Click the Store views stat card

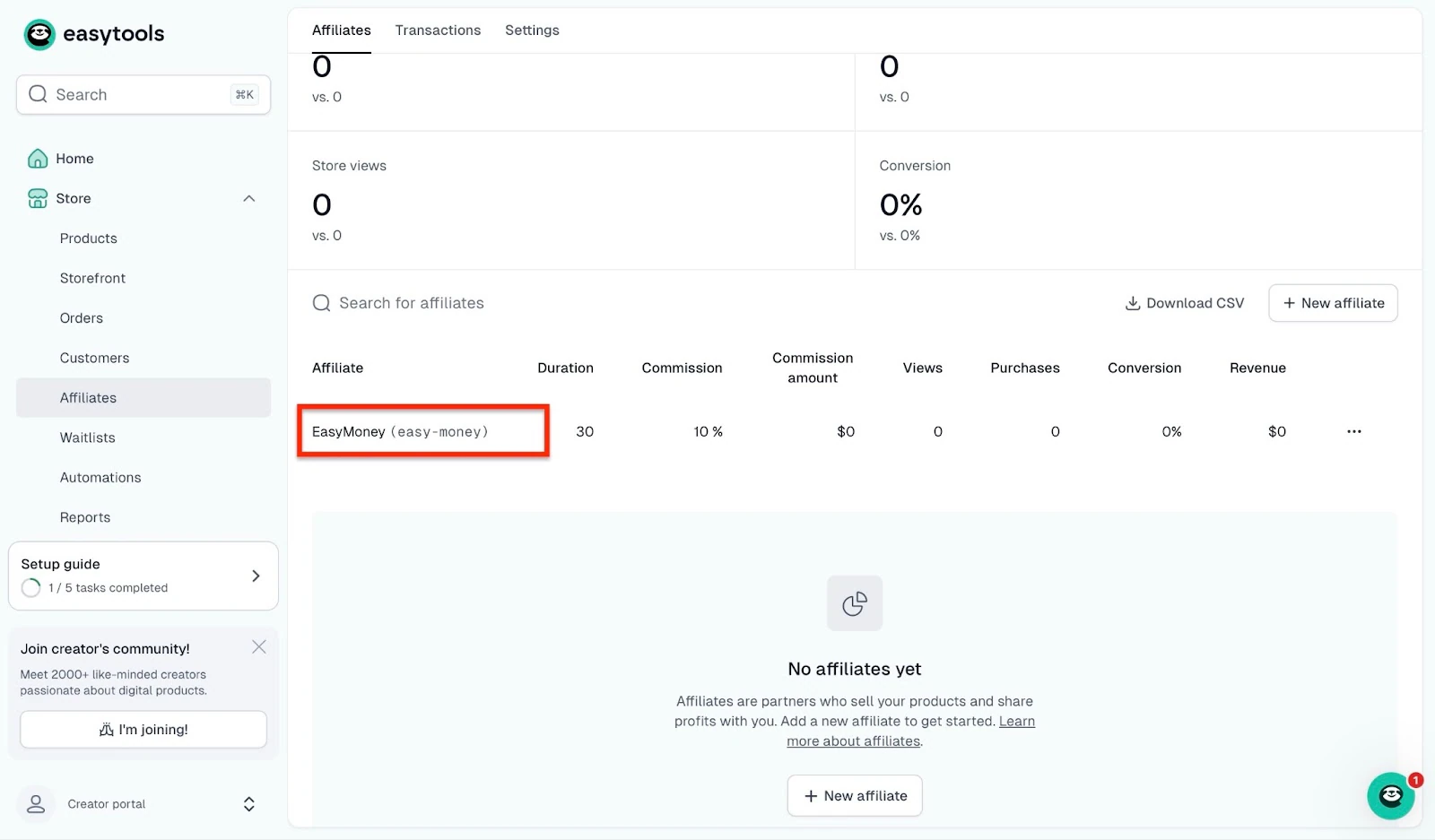tap(570, 201)
